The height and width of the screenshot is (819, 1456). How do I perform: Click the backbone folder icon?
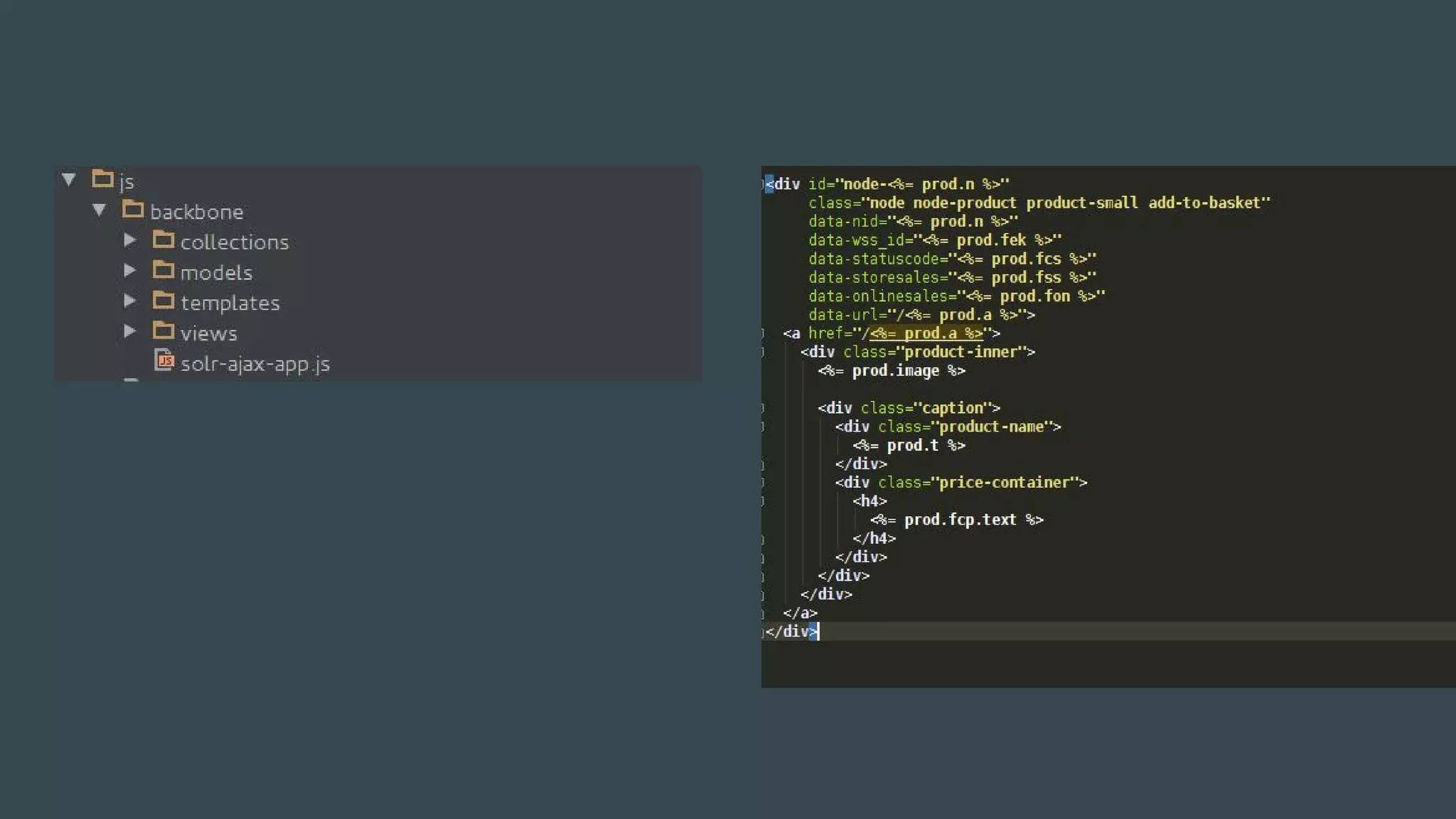(133, 209)
